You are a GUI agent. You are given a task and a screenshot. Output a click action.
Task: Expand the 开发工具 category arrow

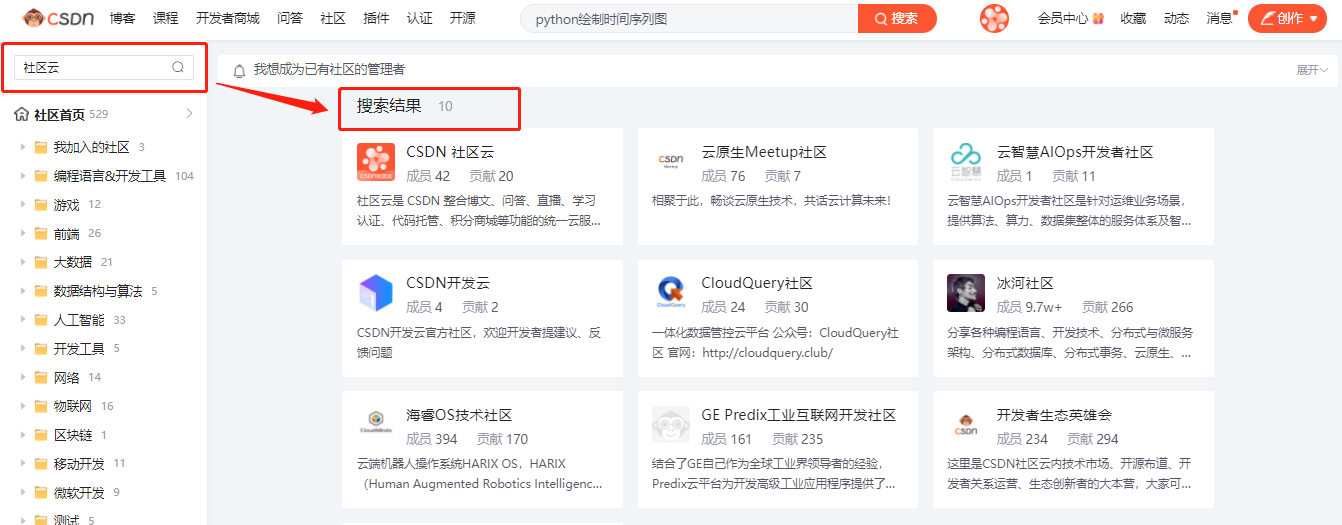[x=22, y=349]
